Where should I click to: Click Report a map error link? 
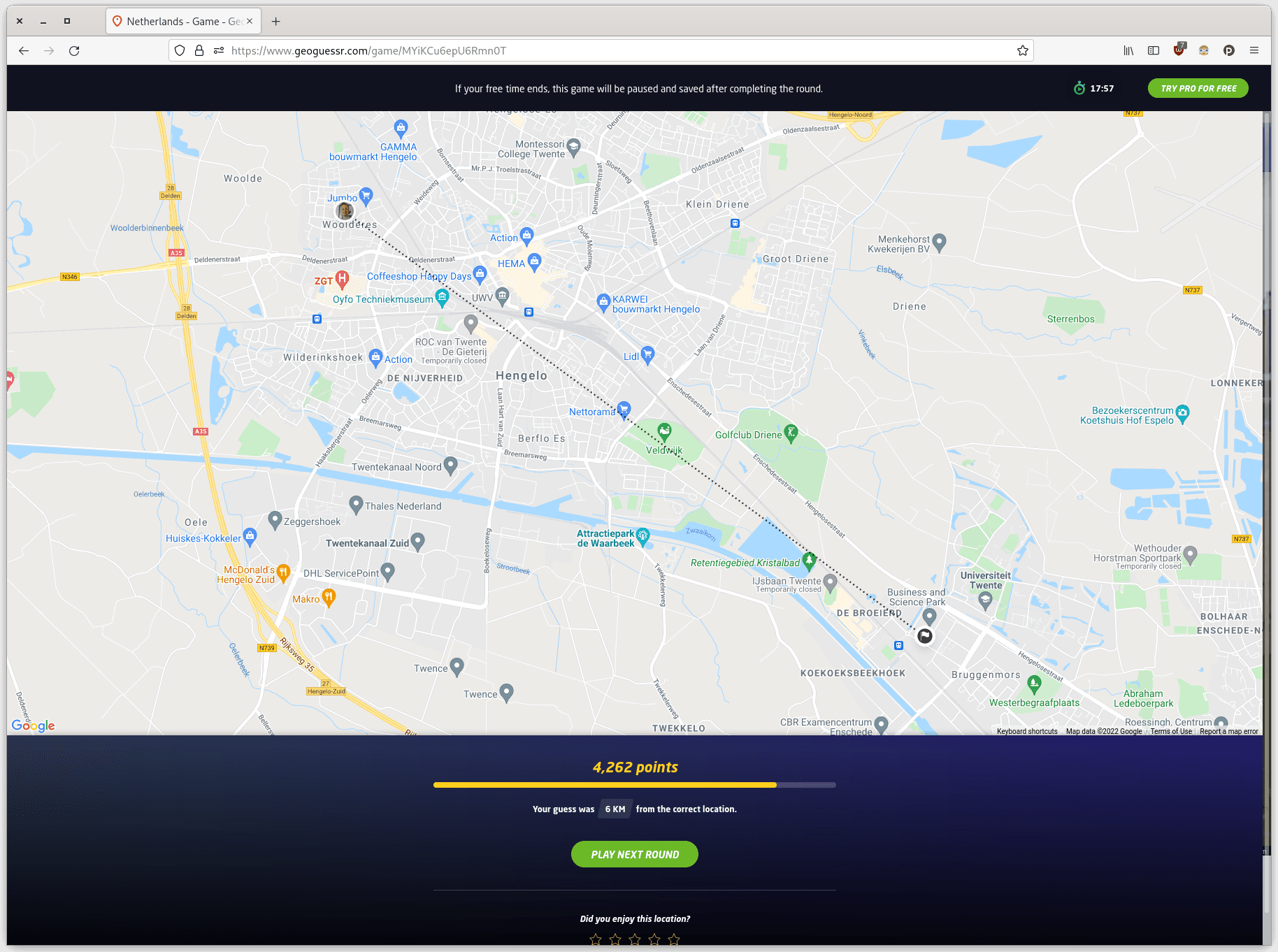point(1229,731)
